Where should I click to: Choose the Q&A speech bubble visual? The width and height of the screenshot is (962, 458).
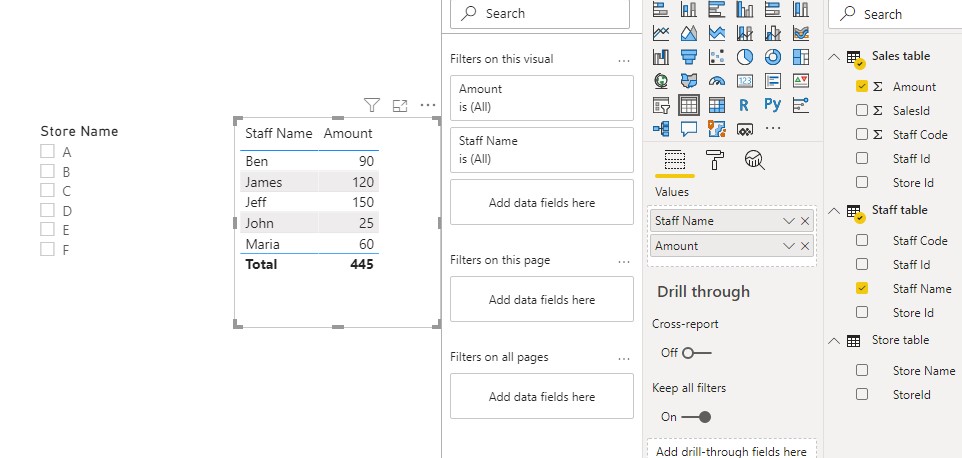tap(689, 129)
